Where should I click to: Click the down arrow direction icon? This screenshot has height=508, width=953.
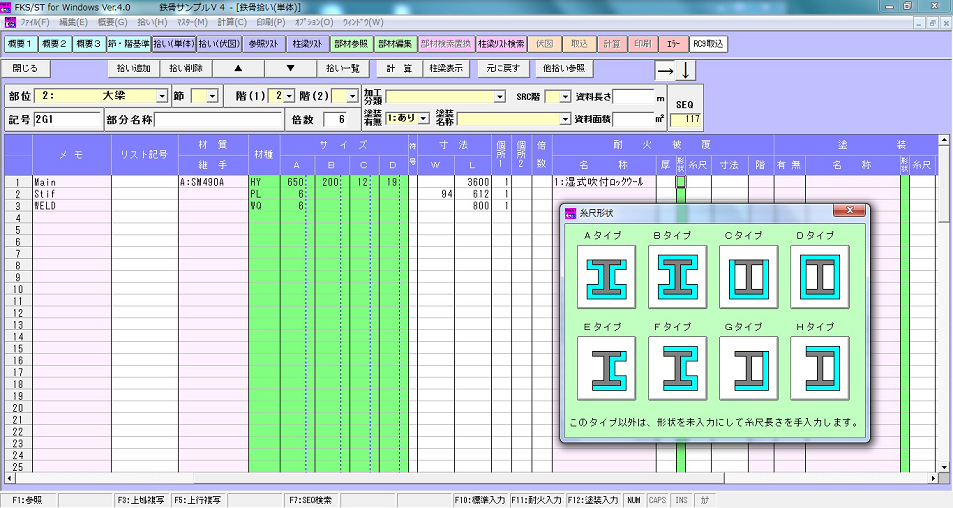[685, 71]
